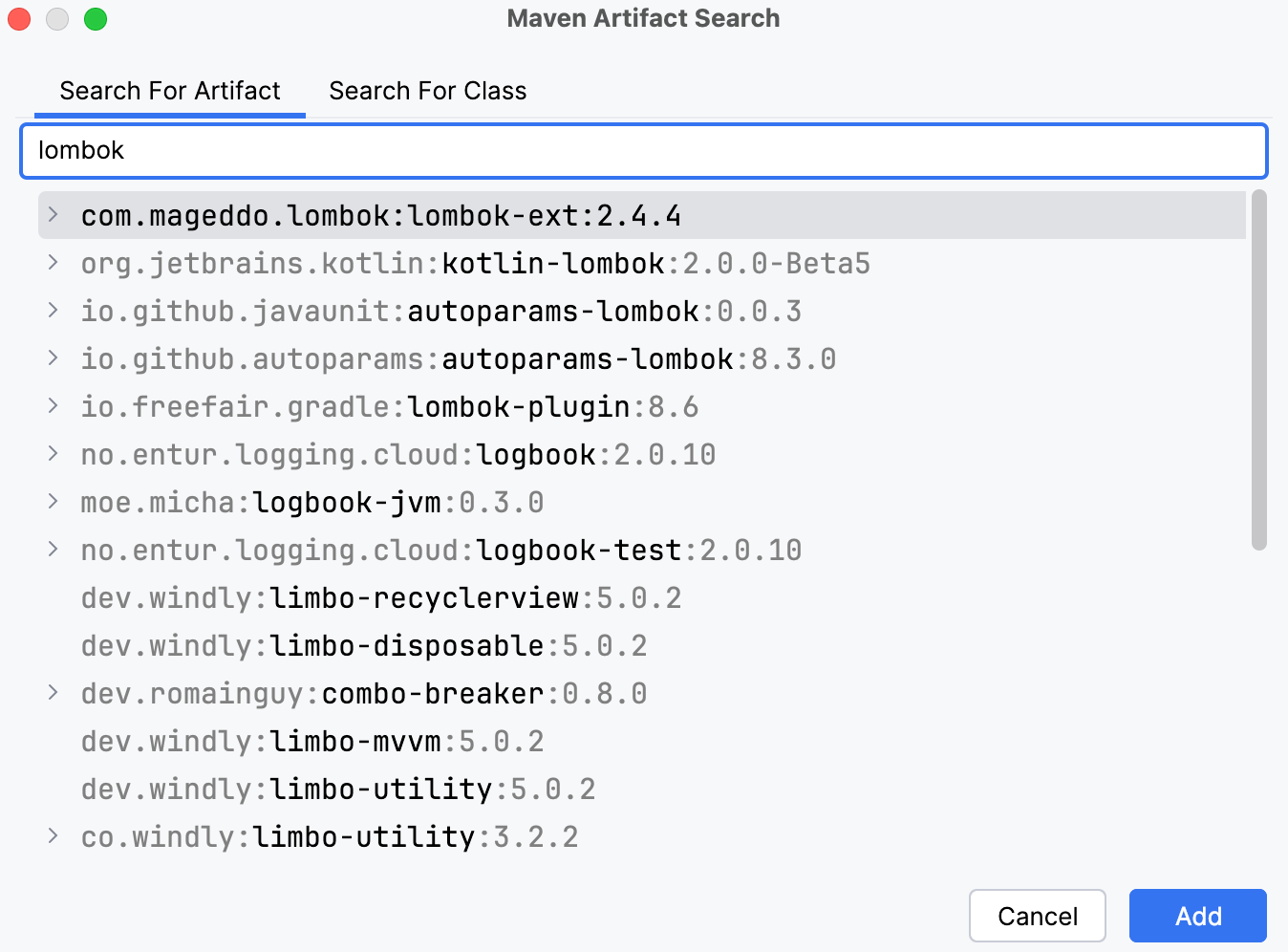This screenshot has width=1288, height=952.
Task: Switch to the Search For Class tab
Action: [427, 91]
